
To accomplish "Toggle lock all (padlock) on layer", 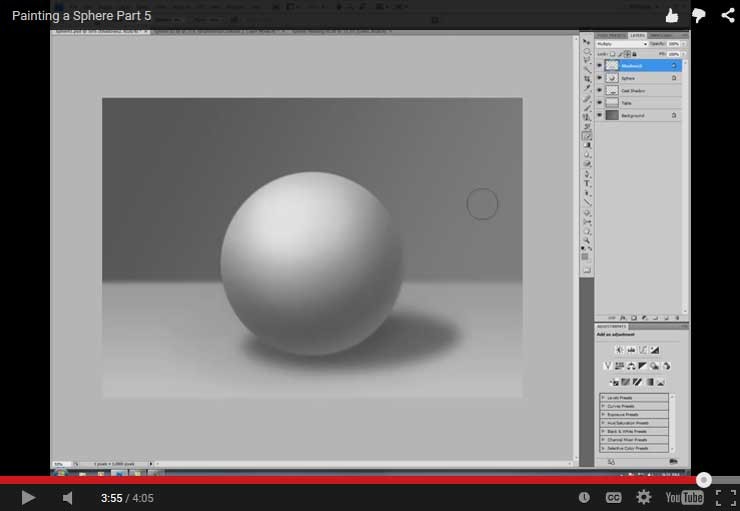I will coord(634,54).
